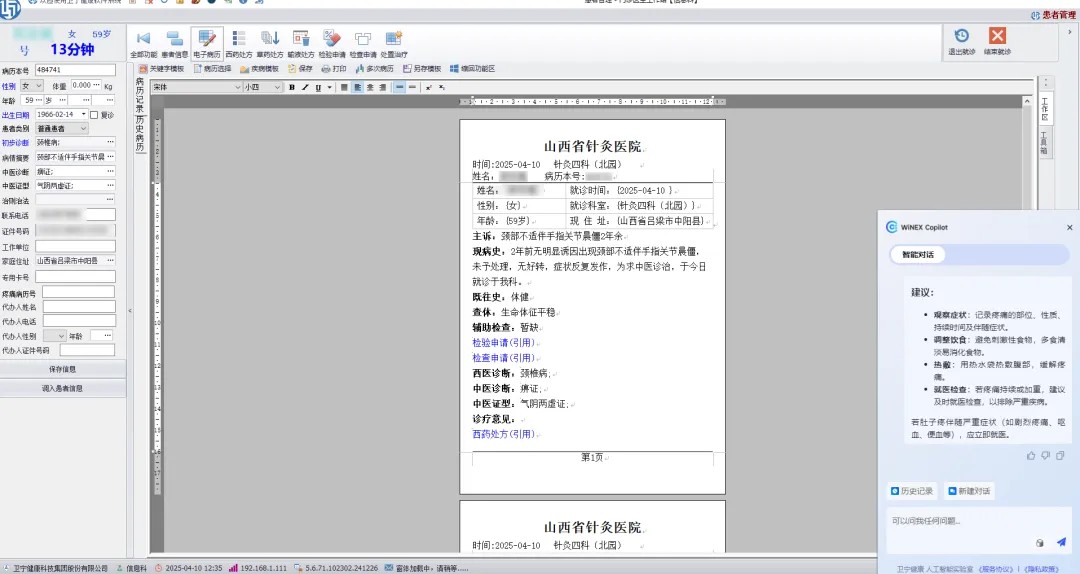This screenshot has width=1080, height=574.
Task: Open the 检查申请 exam request icon
Action: pos(363,44)
